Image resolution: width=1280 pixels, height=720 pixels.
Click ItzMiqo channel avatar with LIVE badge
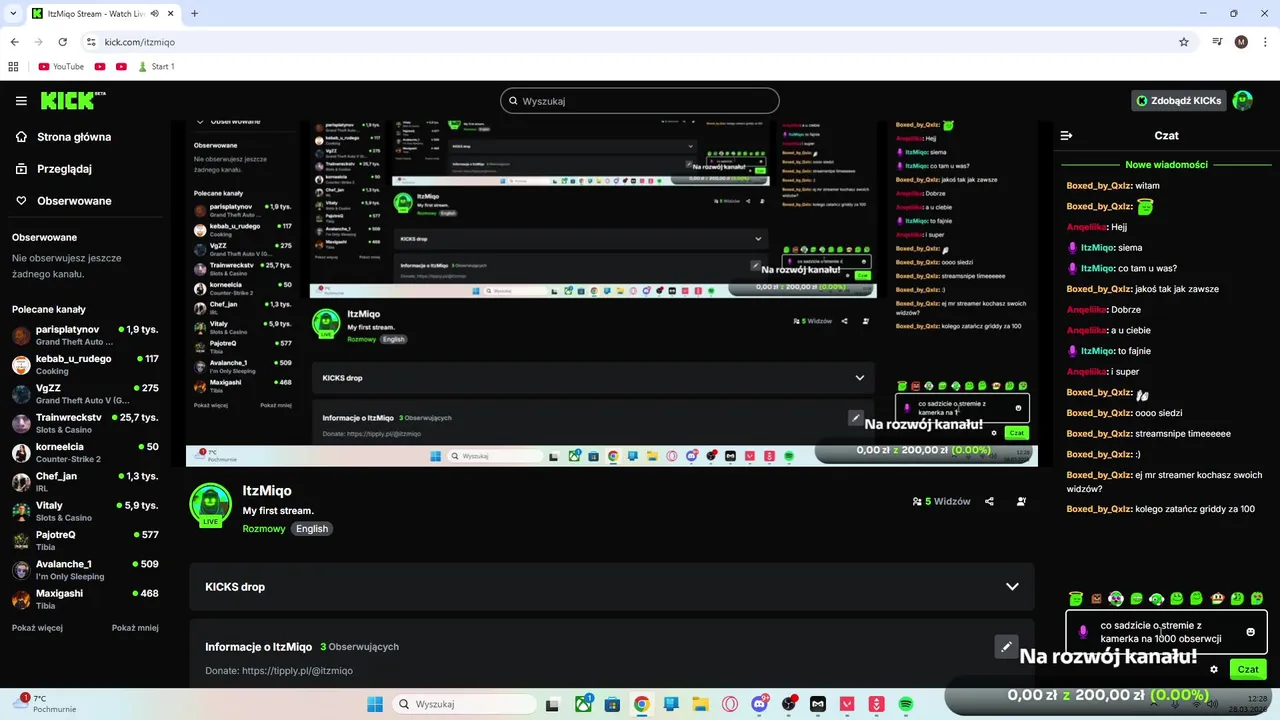pyautogui.click(x=210, y=505)
